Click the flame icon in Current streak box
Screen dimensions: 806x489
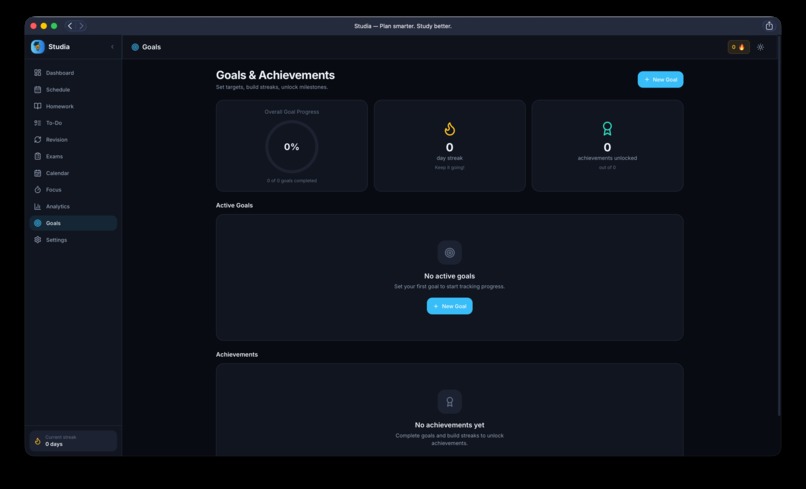(x=38, y=441)
